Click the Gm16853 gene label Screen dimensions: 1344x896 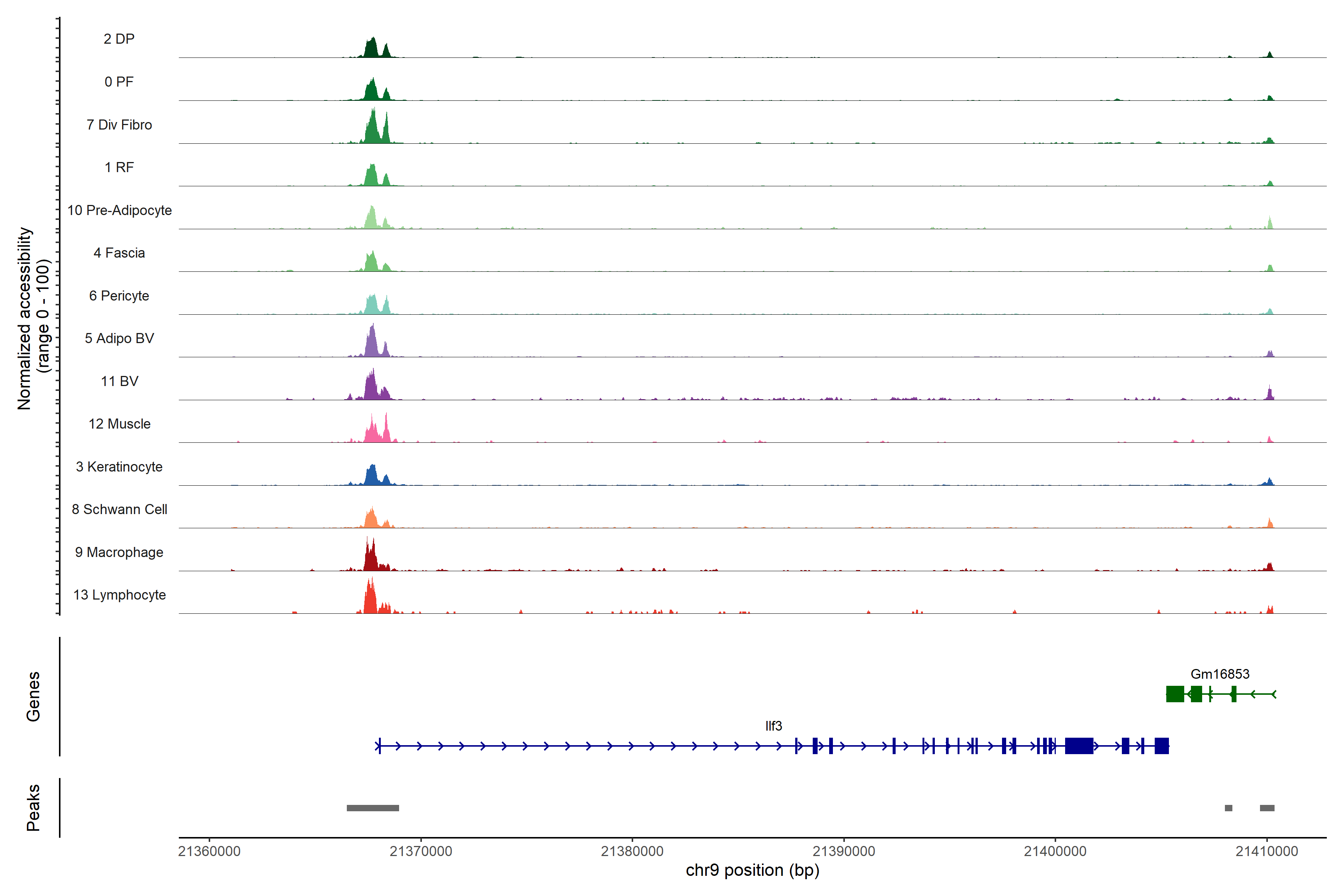[x=1219, y=674]
